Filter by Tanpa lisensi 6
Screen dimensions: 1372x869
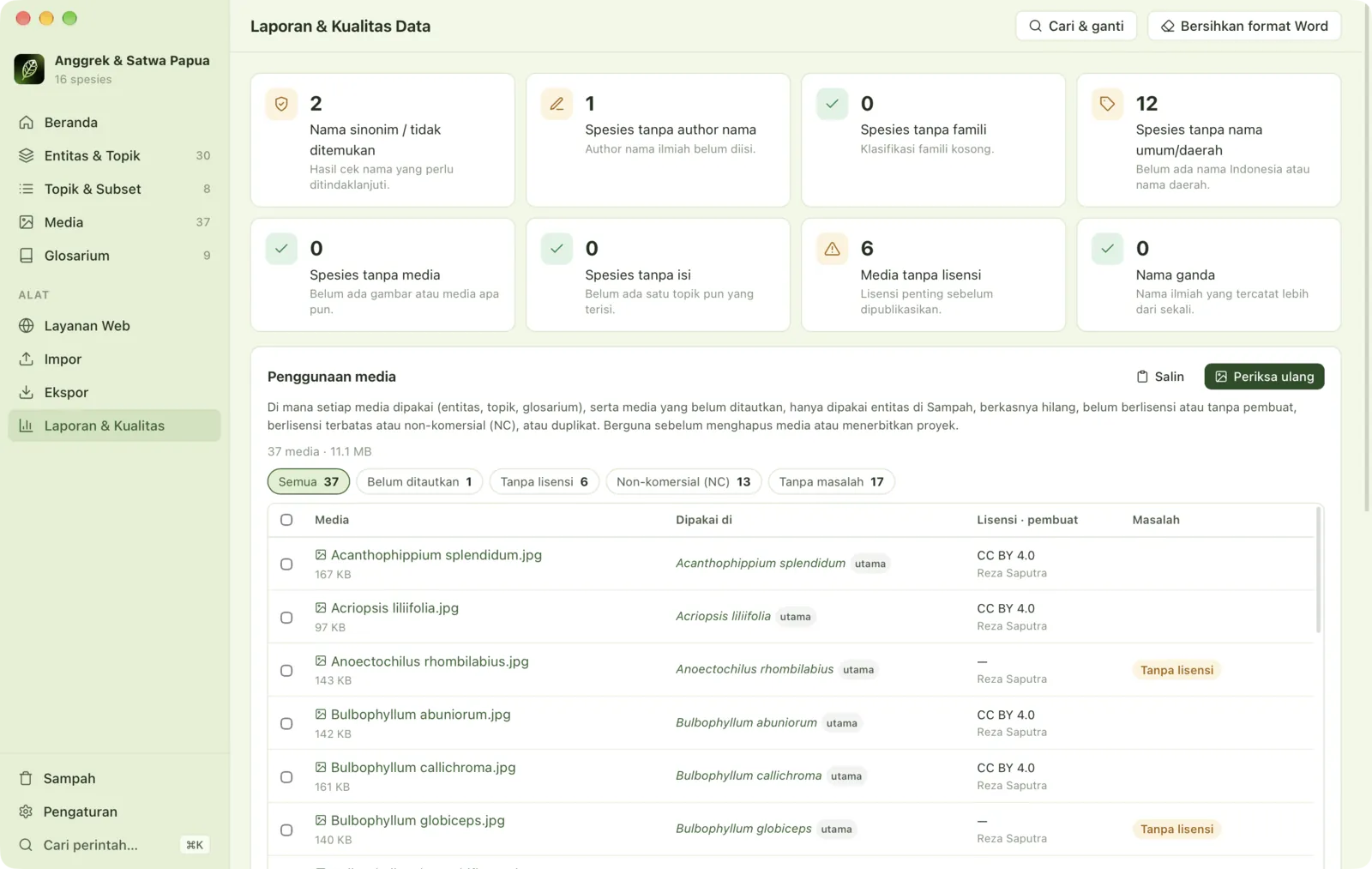click(544, 482)
